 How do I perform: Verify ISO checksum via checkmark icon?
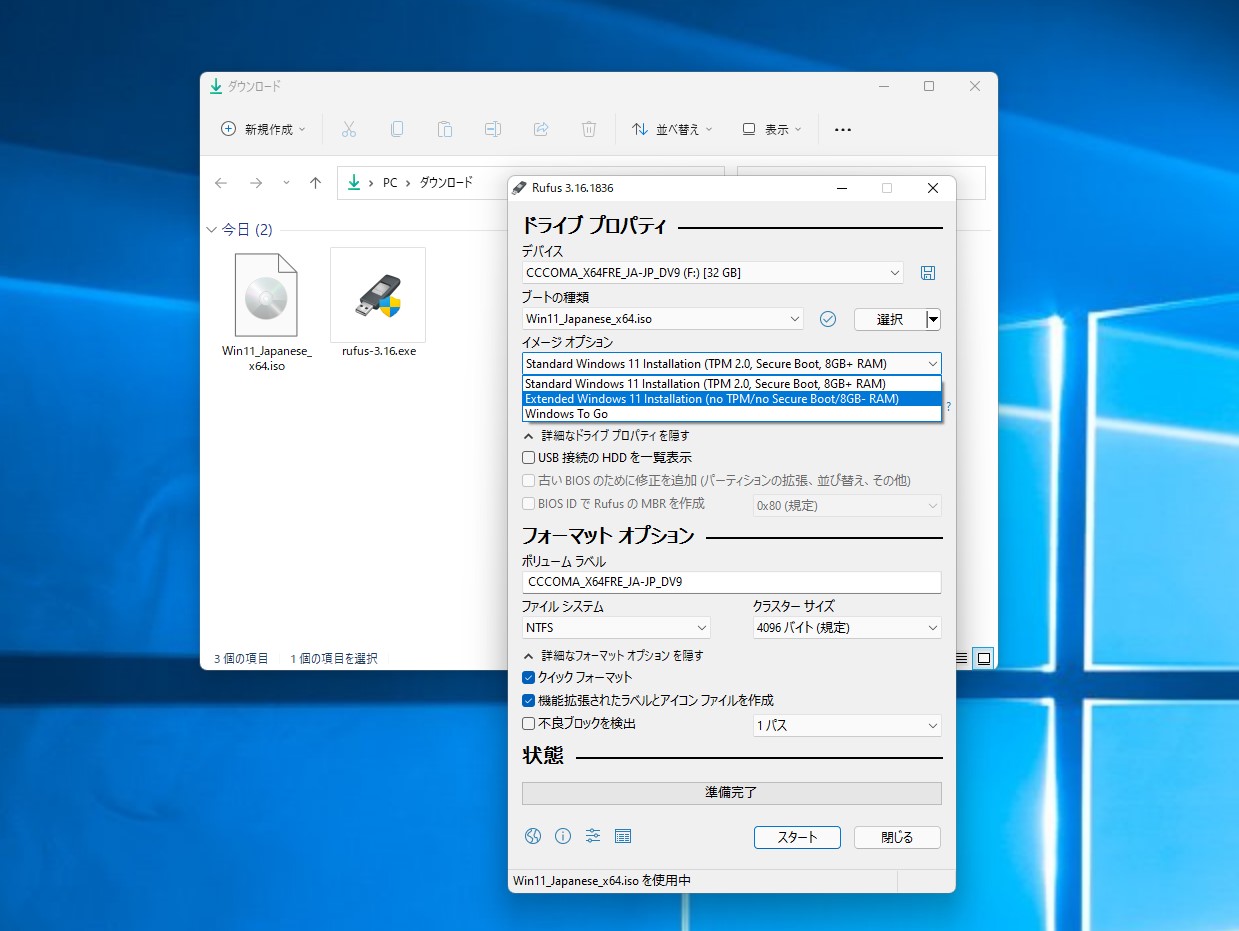coord(828,318)
